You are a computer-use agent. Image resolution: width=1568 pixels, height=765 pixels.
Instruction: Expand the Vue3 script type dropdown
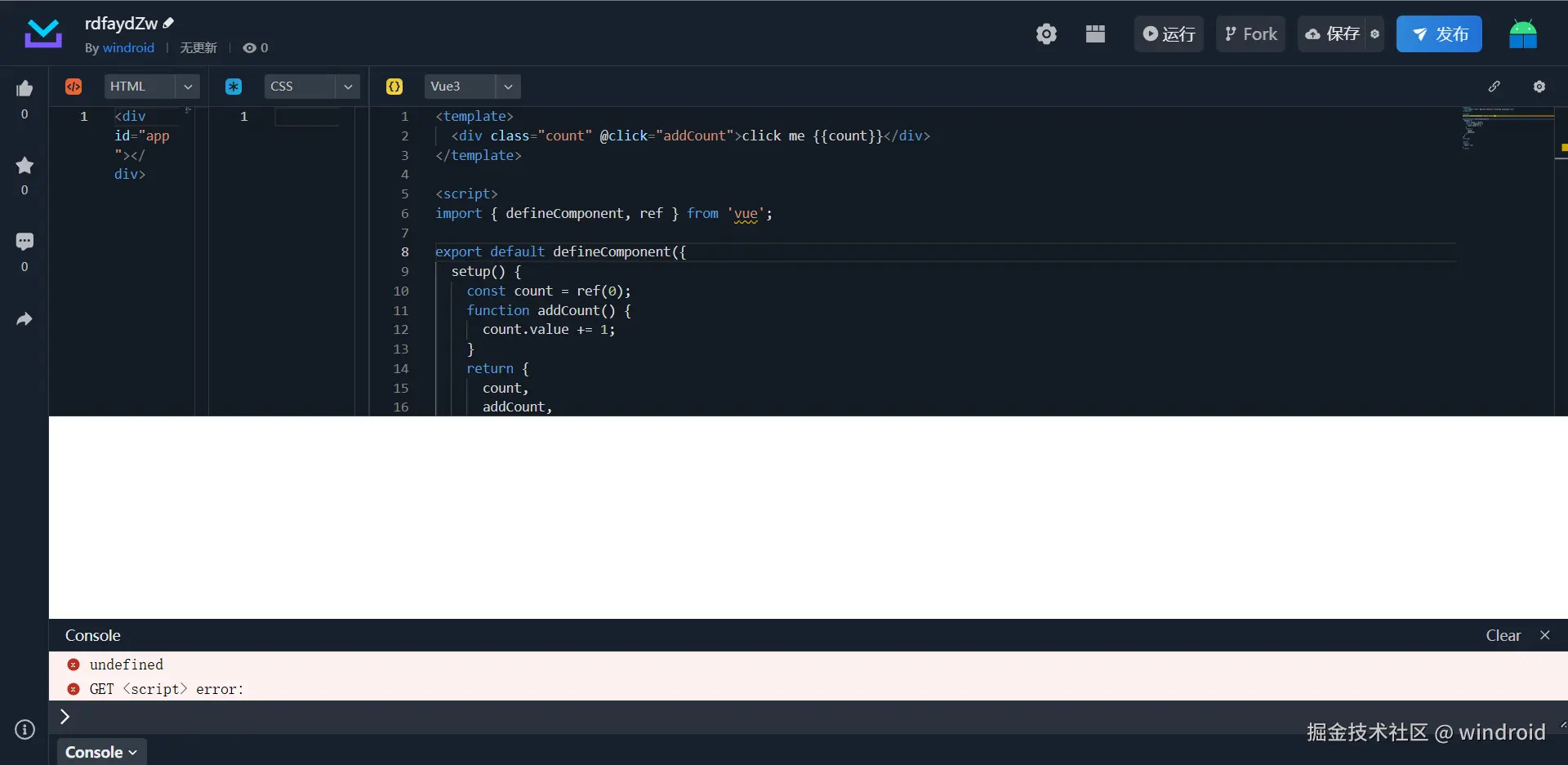click(508, 87)
